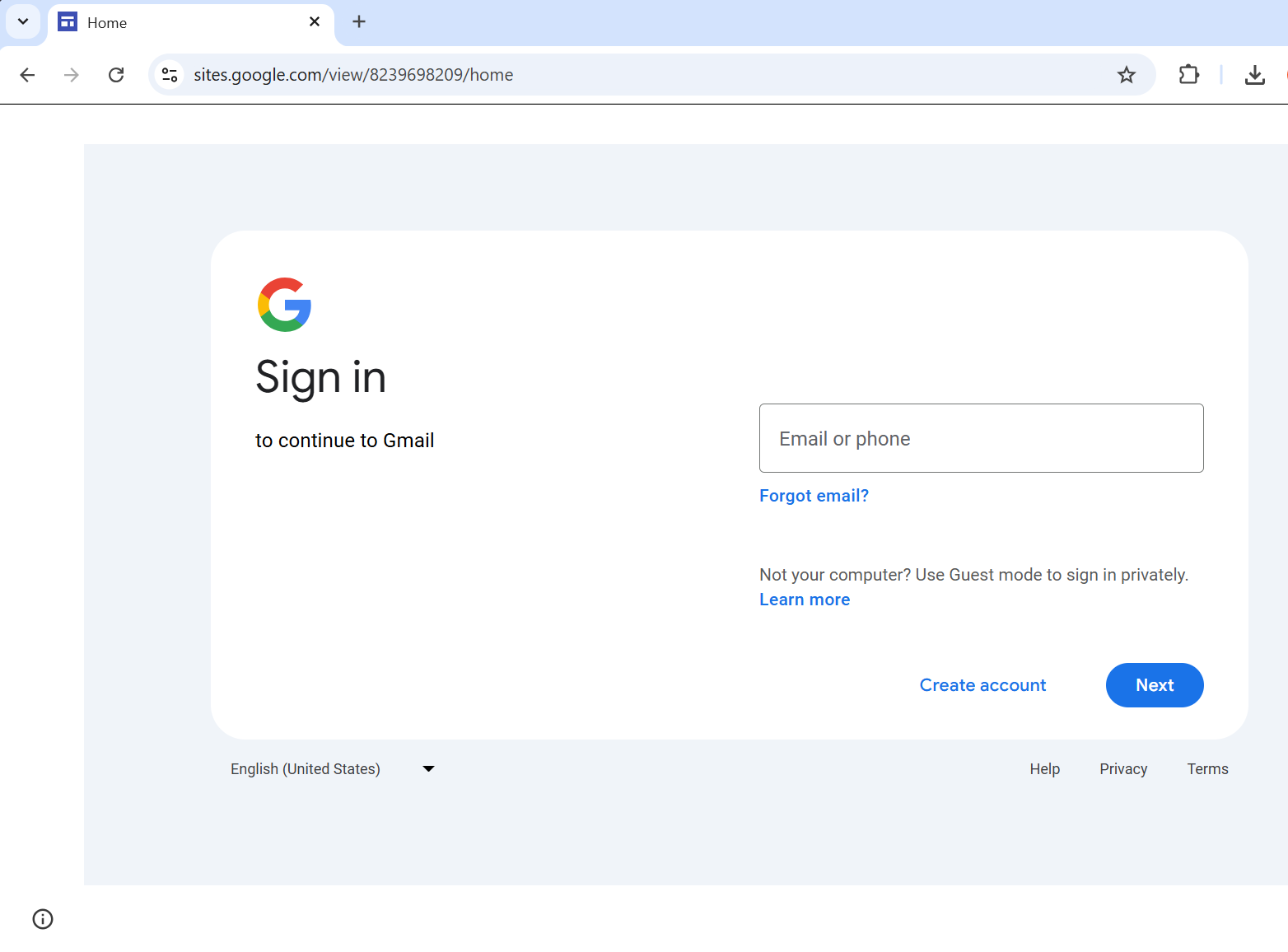Click the 'Not your computer?' guest mode text
Image resolution: width=1288 pixels, height=952 pixels.
click(973, 575)
